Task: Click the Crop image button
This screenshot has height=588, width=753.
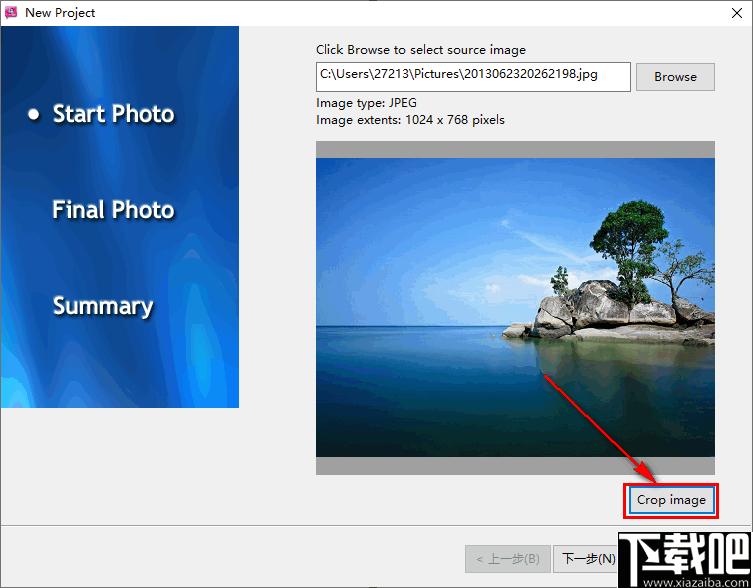Action: coord(671,500)
